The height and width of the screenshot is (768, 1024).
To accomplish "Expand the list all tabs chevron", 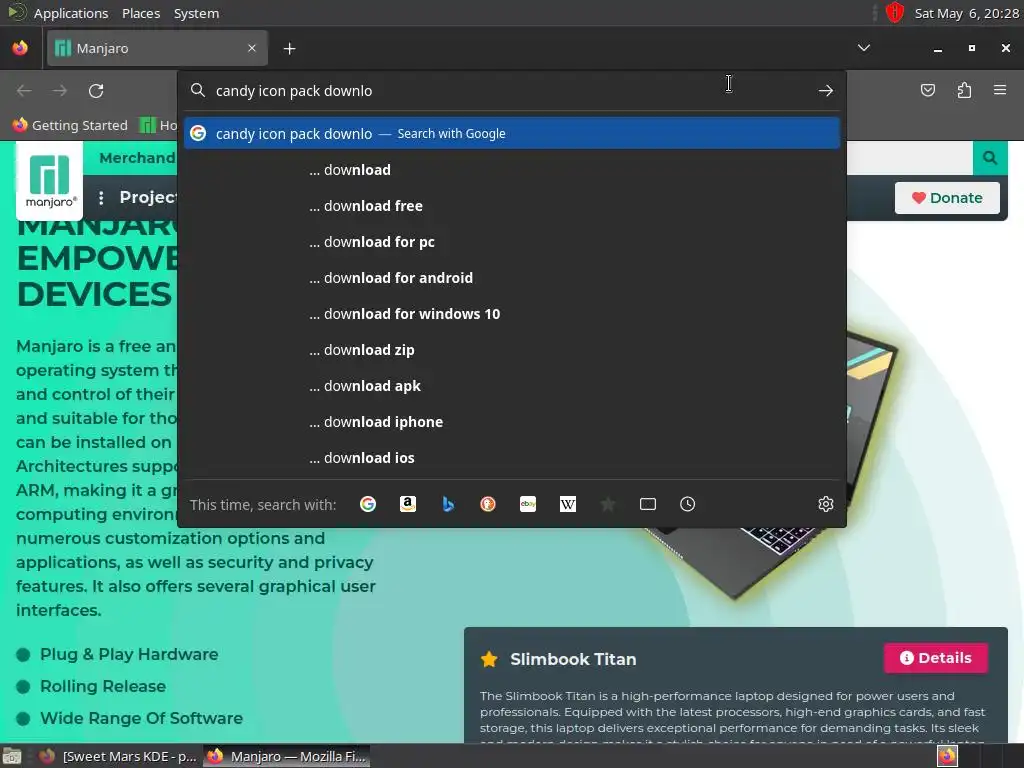I will pos(863,48).
